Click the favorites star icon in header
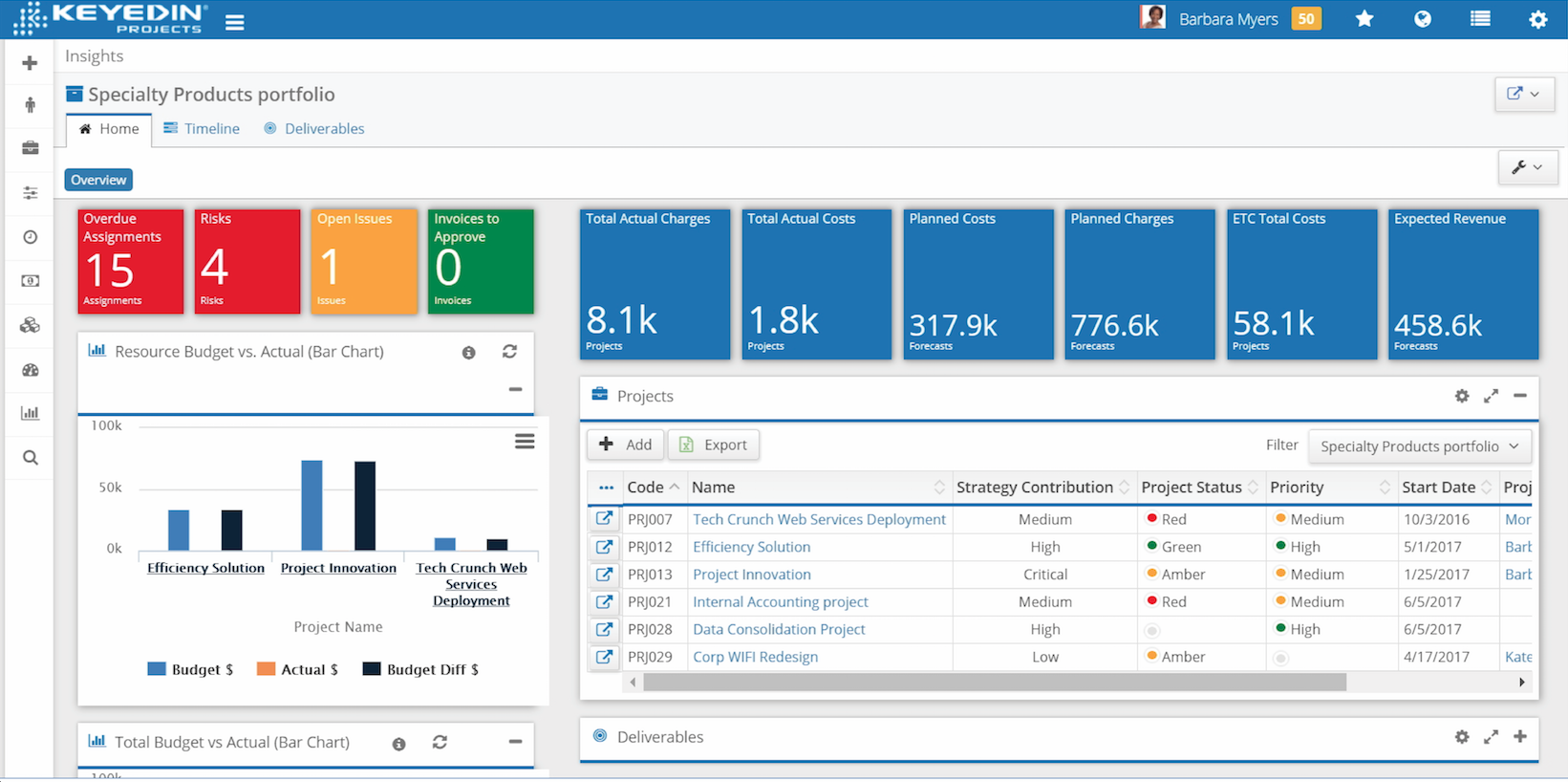The height and width of the screenshot is (782, 1568). click(x=1364, y=19)
